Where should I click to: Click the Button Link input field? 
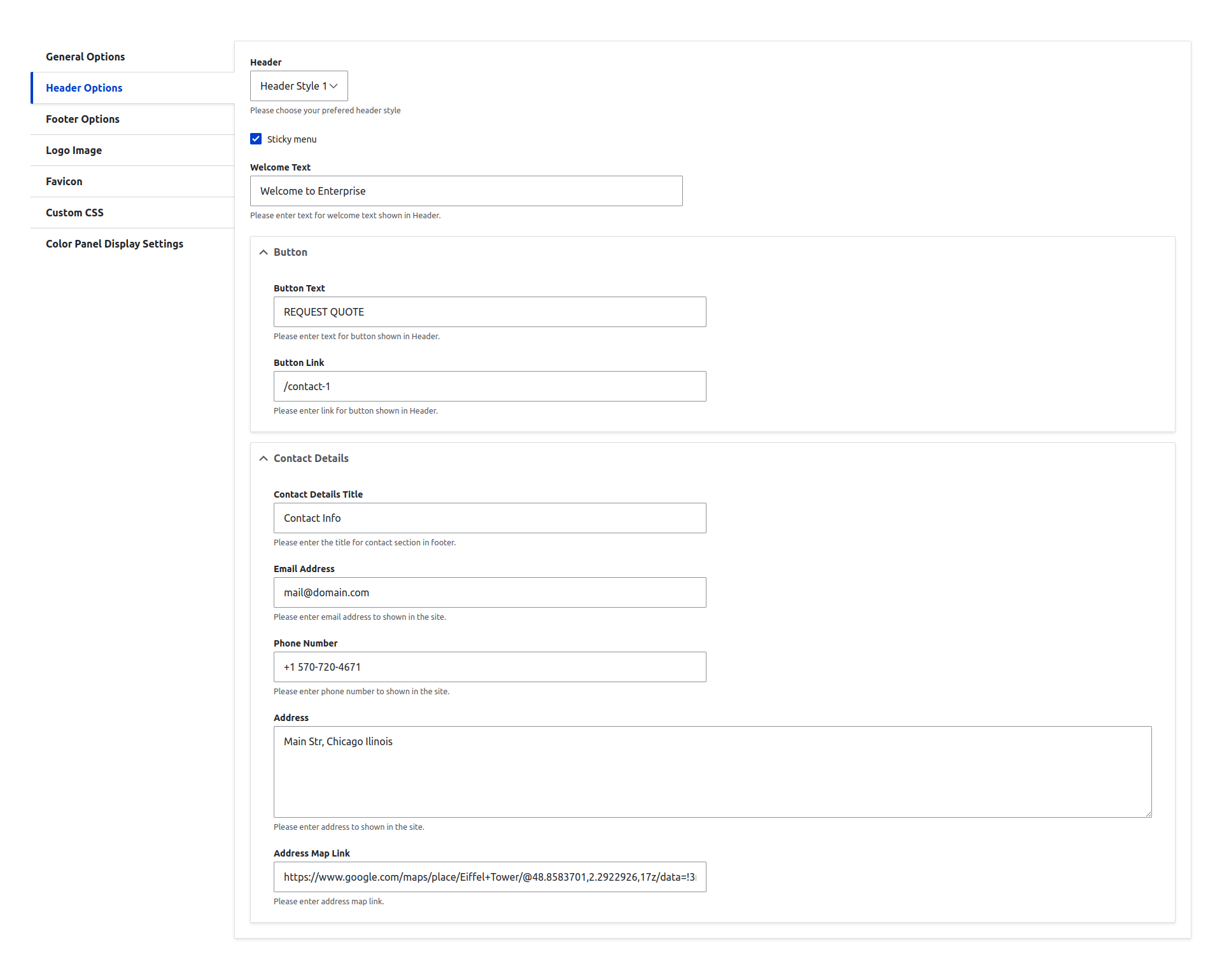pos(489,386)
